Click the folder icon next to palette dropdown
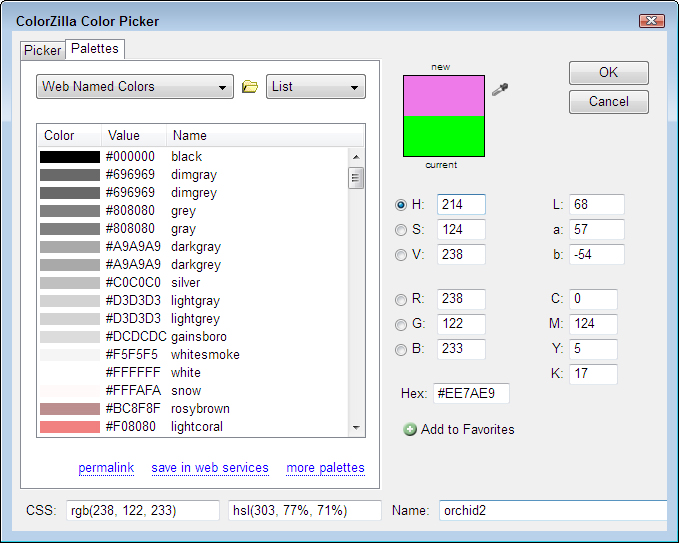679x543 pixels. click(250, 87)
